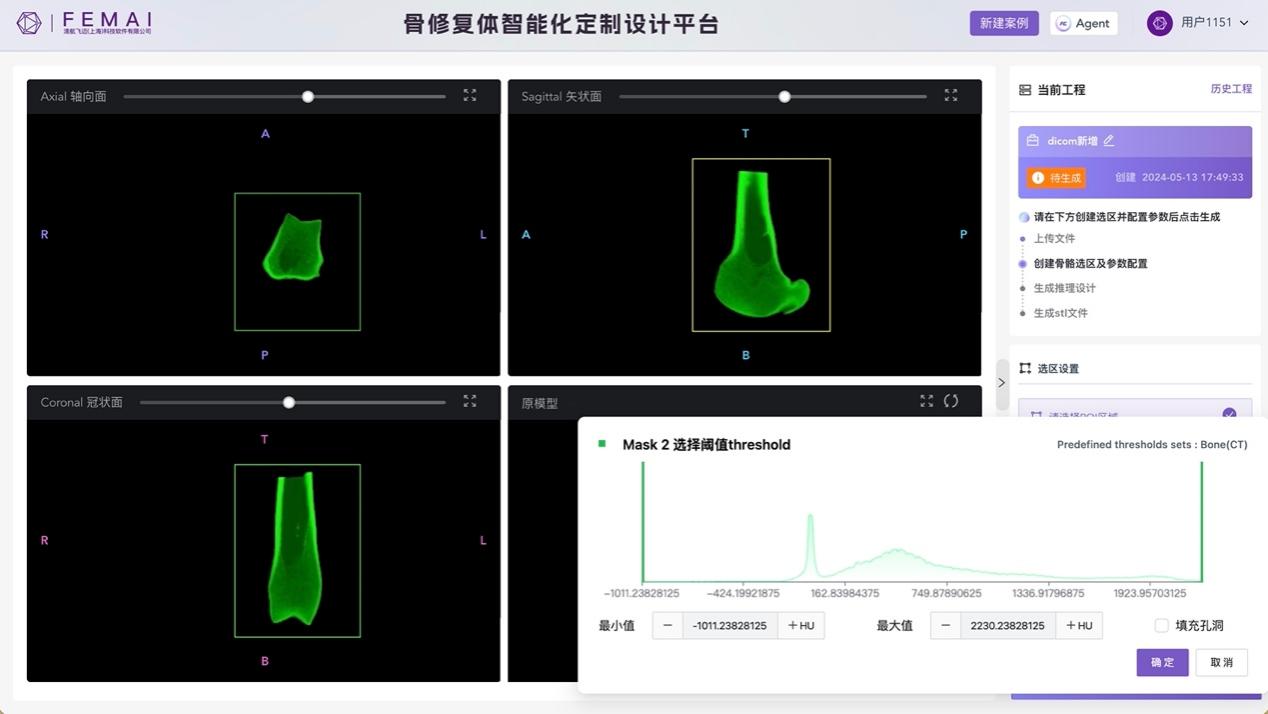Open 历史工程 project history

[1231, 89]
